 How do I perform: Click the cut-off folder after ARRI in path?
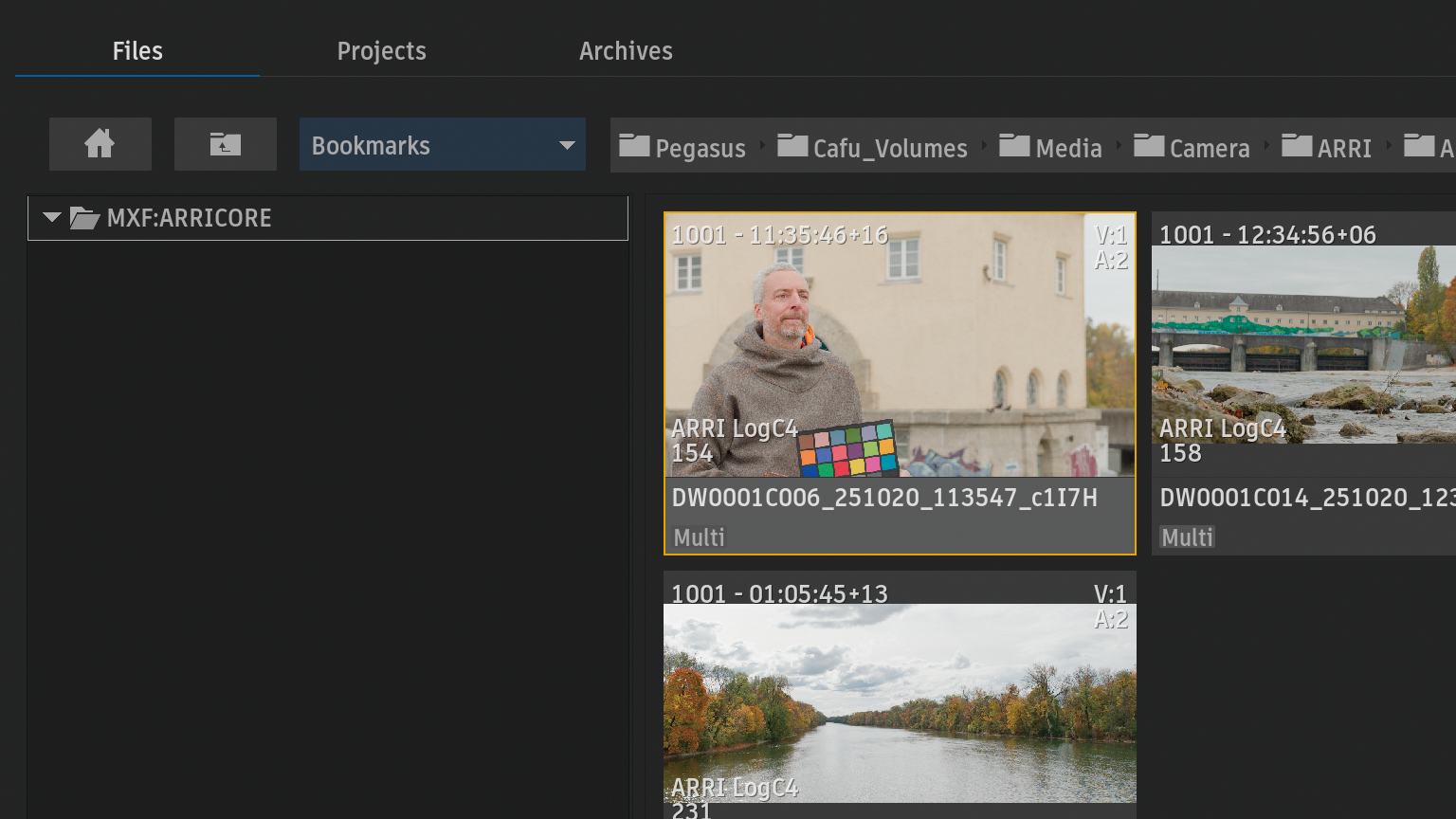pyautogui.click(x=1429, y=148)
